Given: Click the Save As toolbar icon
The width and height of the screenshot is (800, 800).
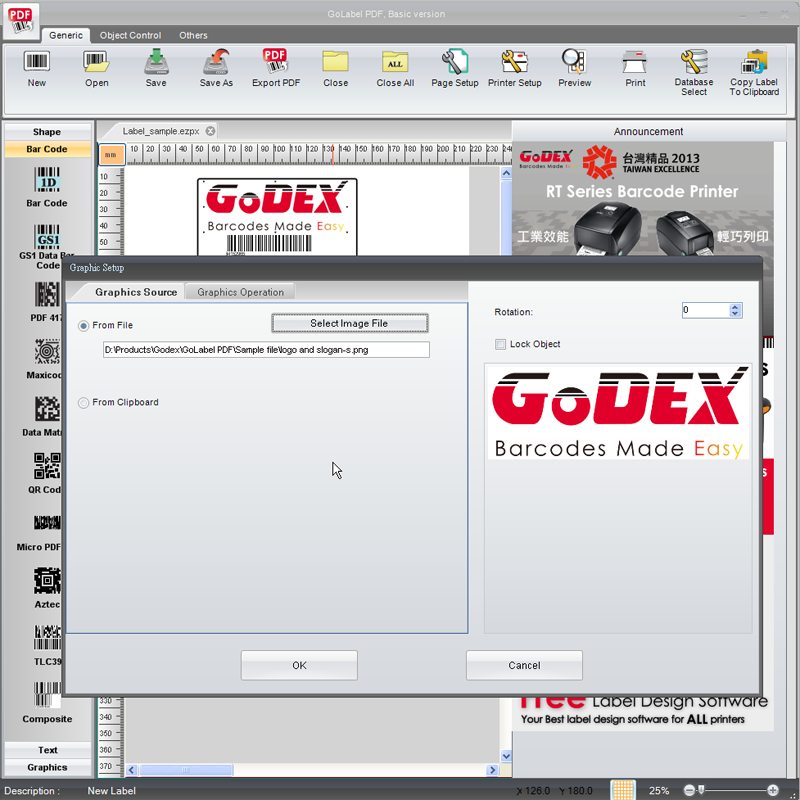Looking at the screenshot, I should tap(216, 61).
